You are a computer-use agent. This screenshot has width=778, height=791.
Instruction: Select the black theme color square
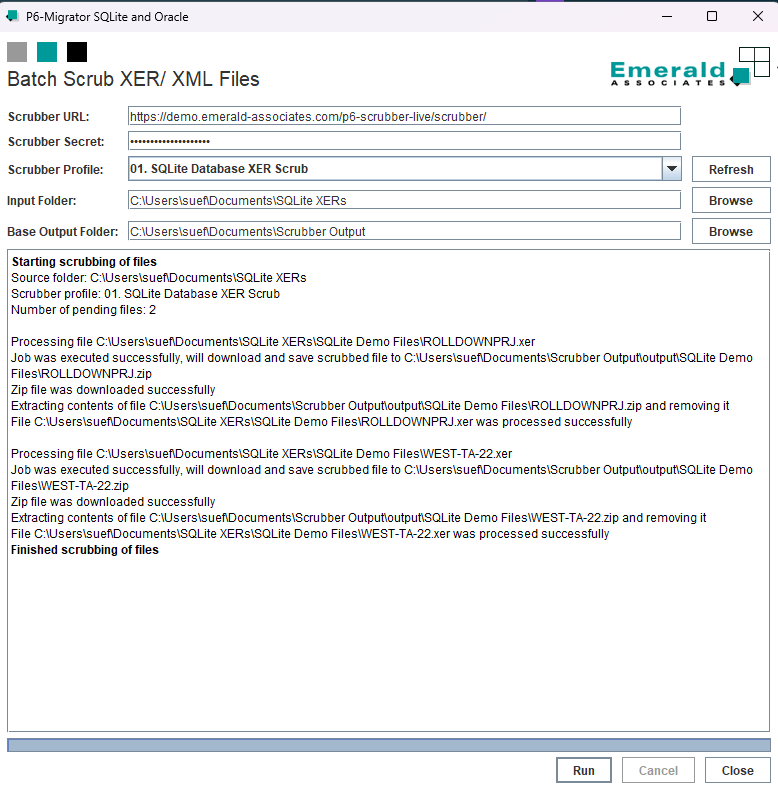pyautogui.click(x=77, y=52)
